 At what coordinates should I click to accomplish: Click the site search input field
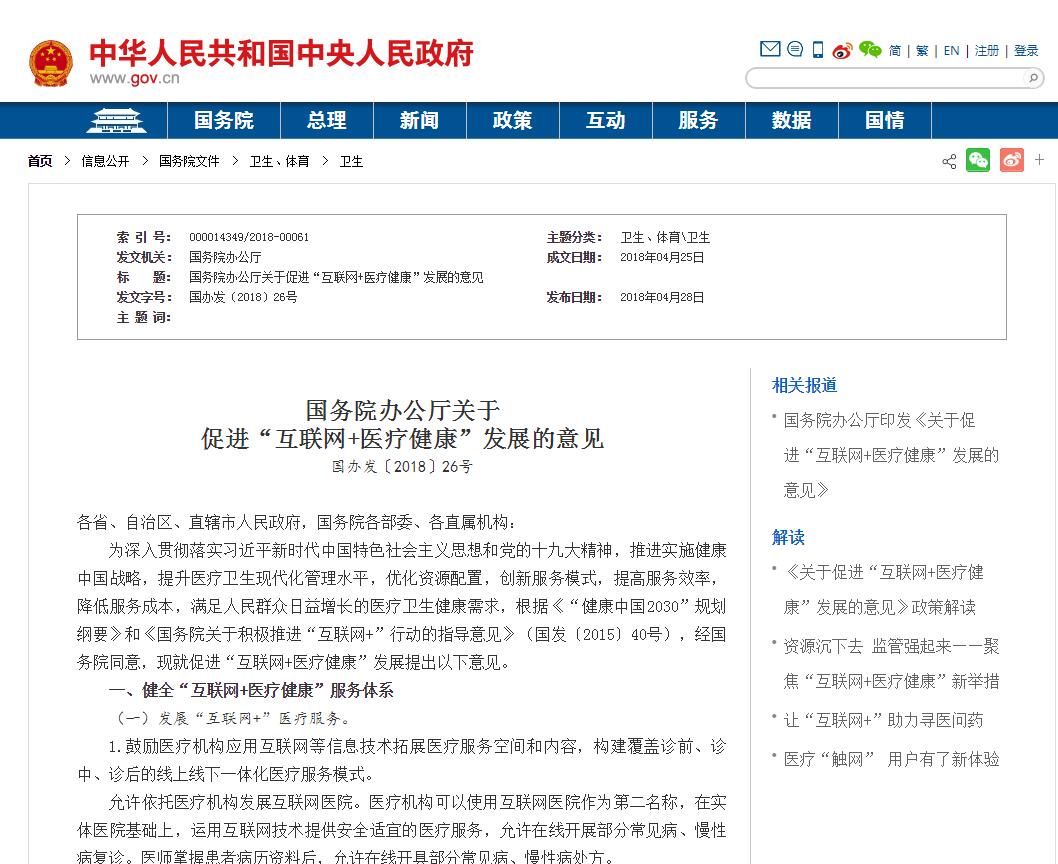(885, 78)
